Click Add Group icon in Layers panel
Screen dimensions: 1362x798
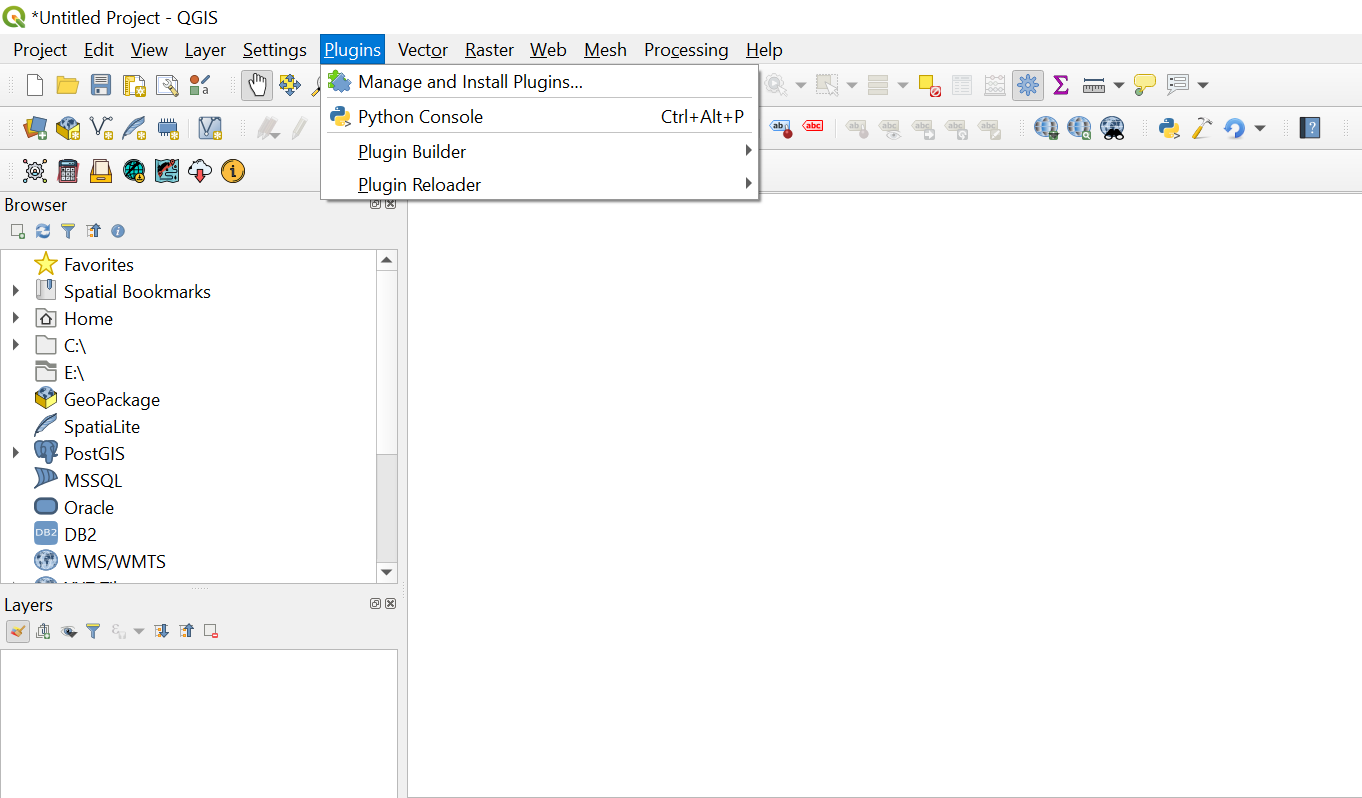43,631
